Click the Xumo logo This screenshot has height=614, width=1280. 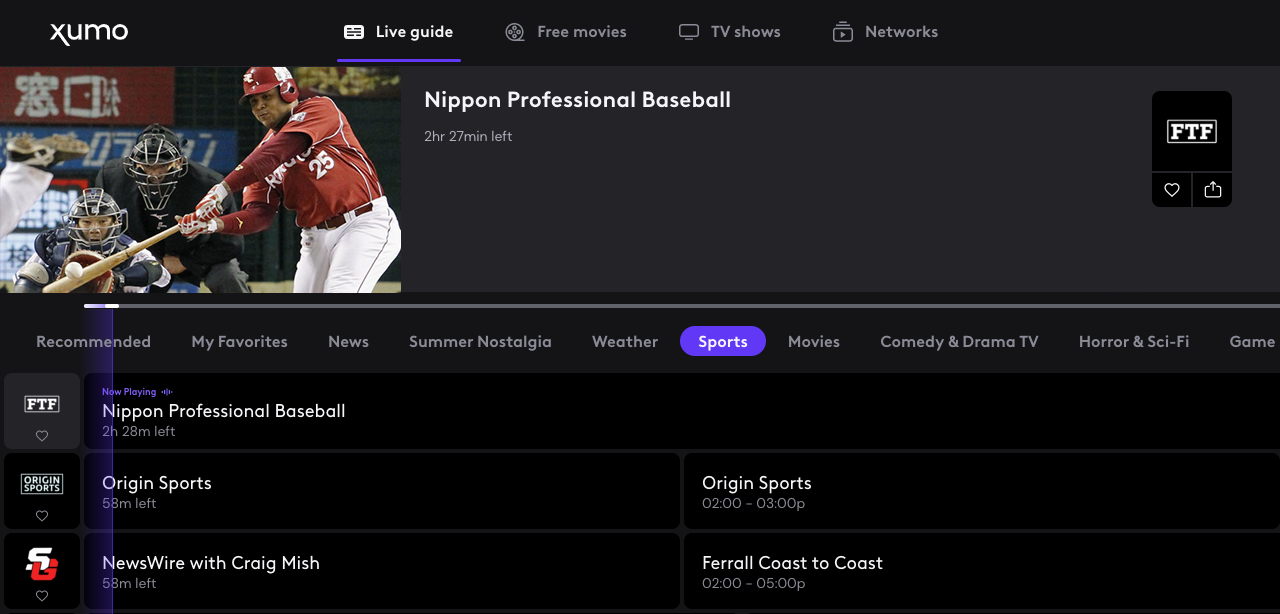pyautogui.click(x=89, y=33)
